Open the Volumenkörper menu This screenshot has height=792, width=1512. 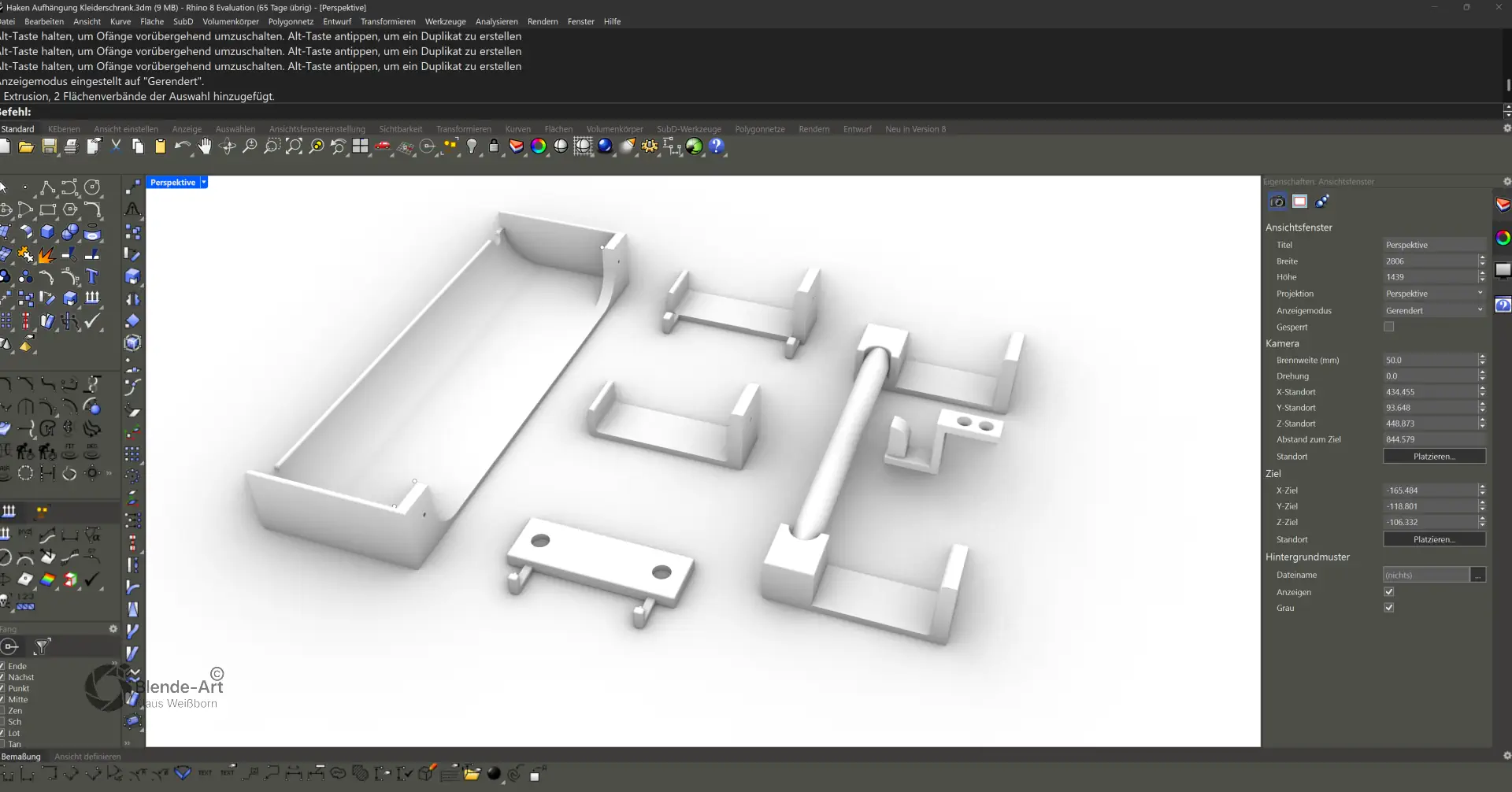[230, 22]
